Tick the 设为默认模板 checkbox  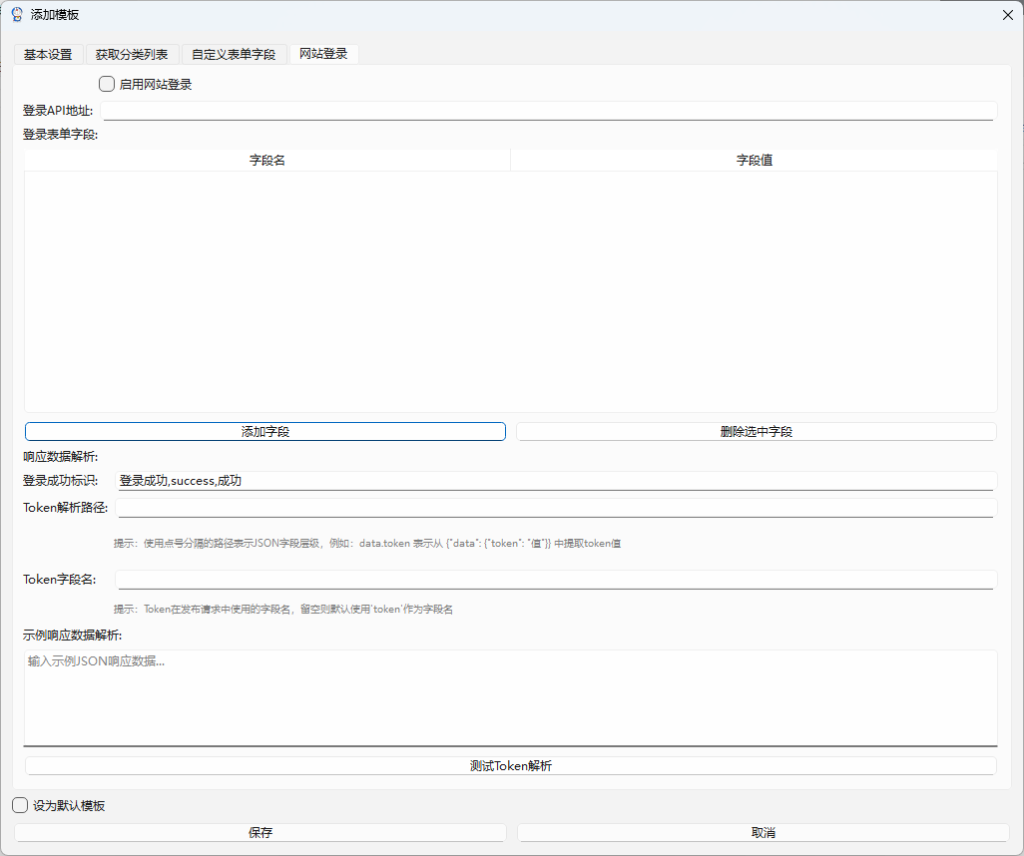[x=20, y=806]
